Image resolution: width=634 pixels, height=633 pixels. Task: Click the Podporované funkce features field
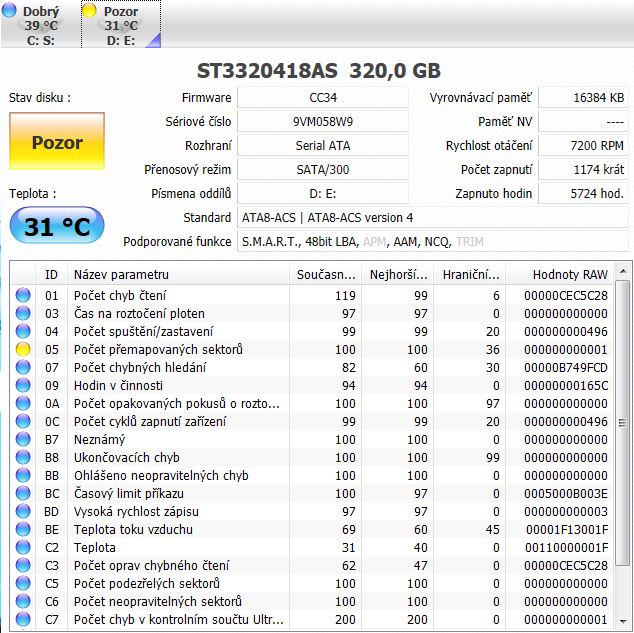point(433,241)
